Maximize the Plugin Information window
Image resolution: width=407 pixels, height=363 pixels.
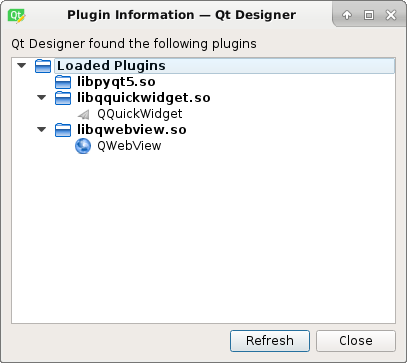tap(369, 15)
